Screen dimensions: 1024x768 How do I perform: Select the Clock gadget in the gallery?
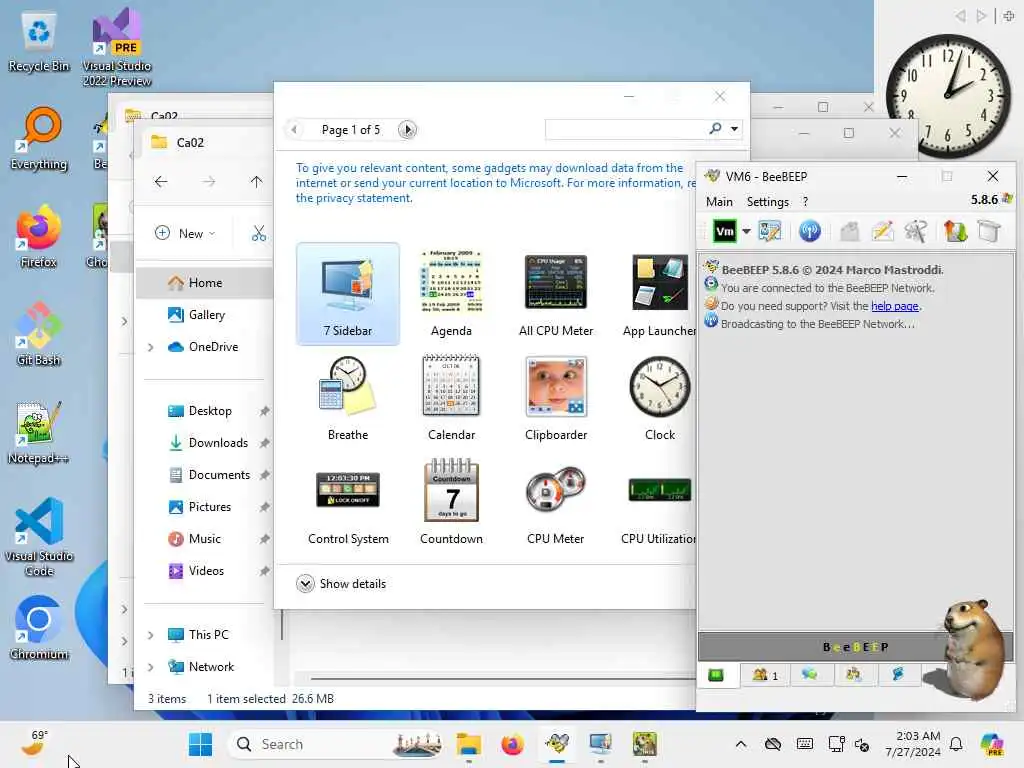point(660,398)
